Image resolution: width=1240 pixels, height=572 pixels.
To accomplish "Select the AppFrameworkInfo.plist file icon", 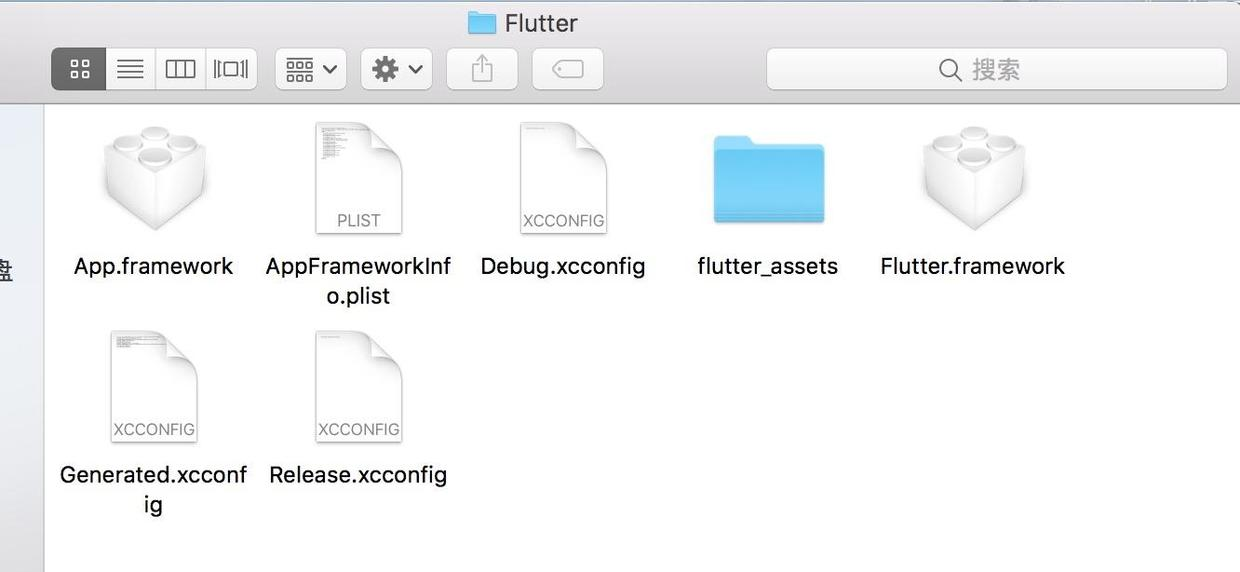I will coord(358,178).
